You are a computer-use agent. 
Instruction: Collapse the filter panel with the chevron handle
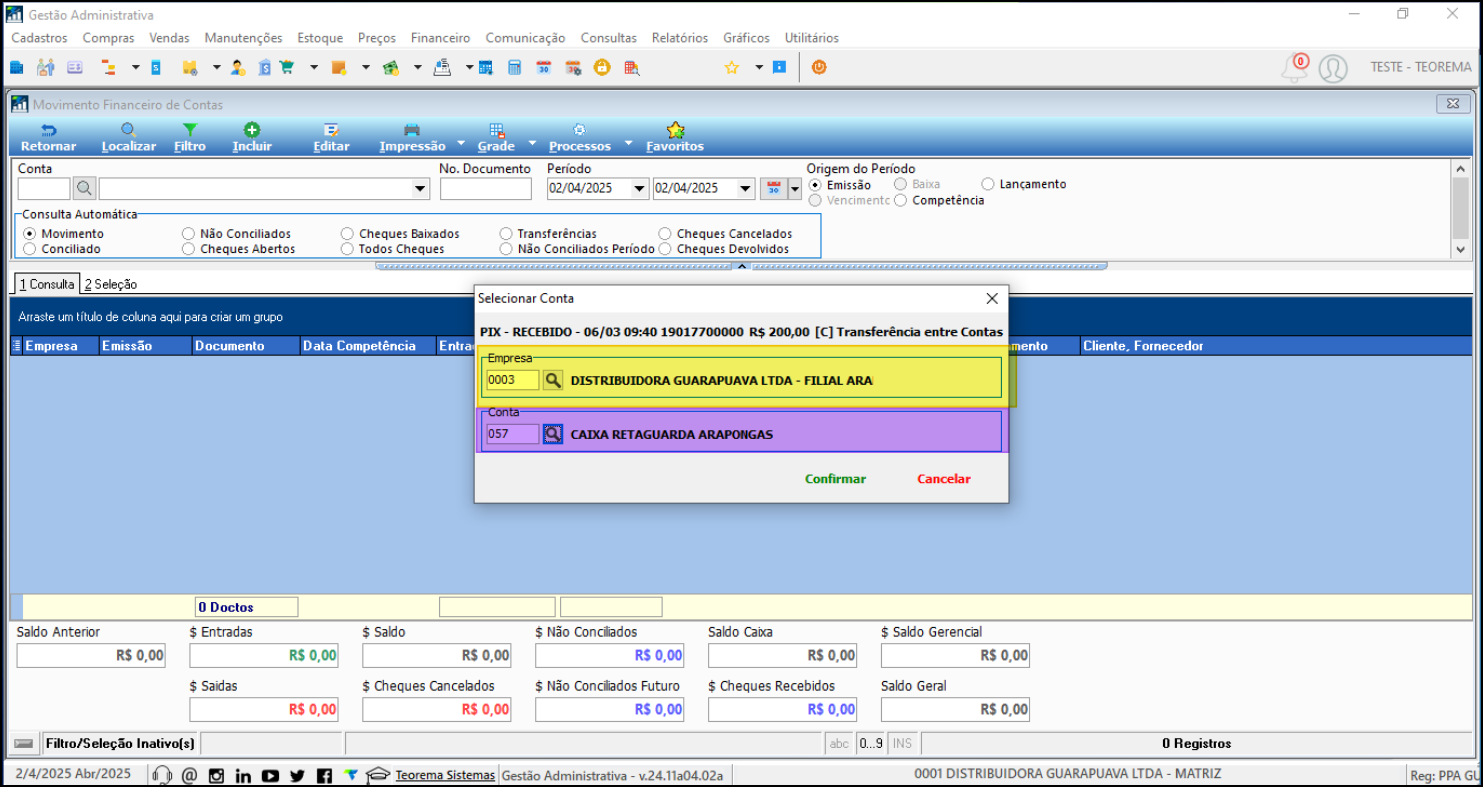pyautogui.click(x=741, y=266)
